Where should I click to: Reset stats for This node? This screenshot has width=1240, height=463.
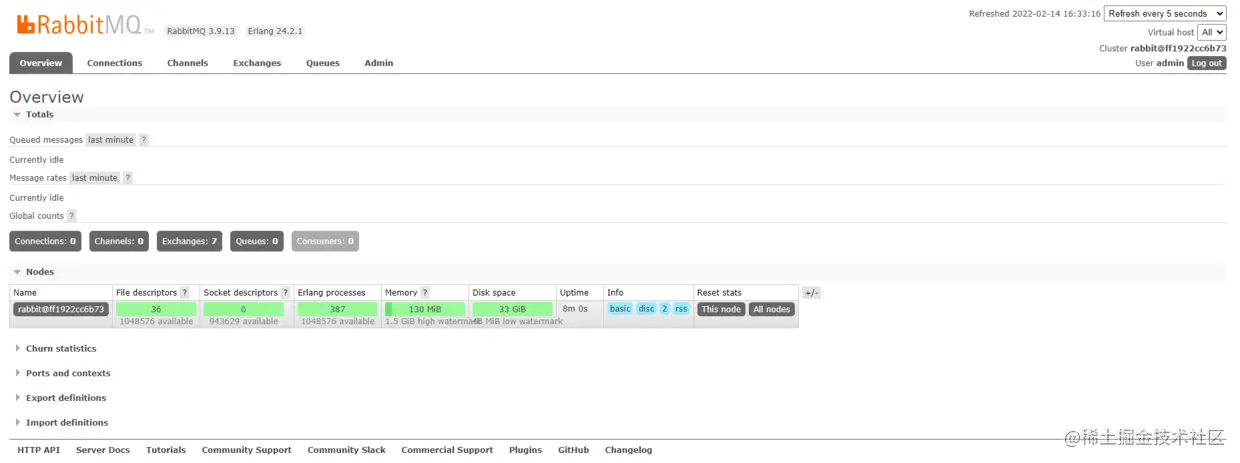721,310
